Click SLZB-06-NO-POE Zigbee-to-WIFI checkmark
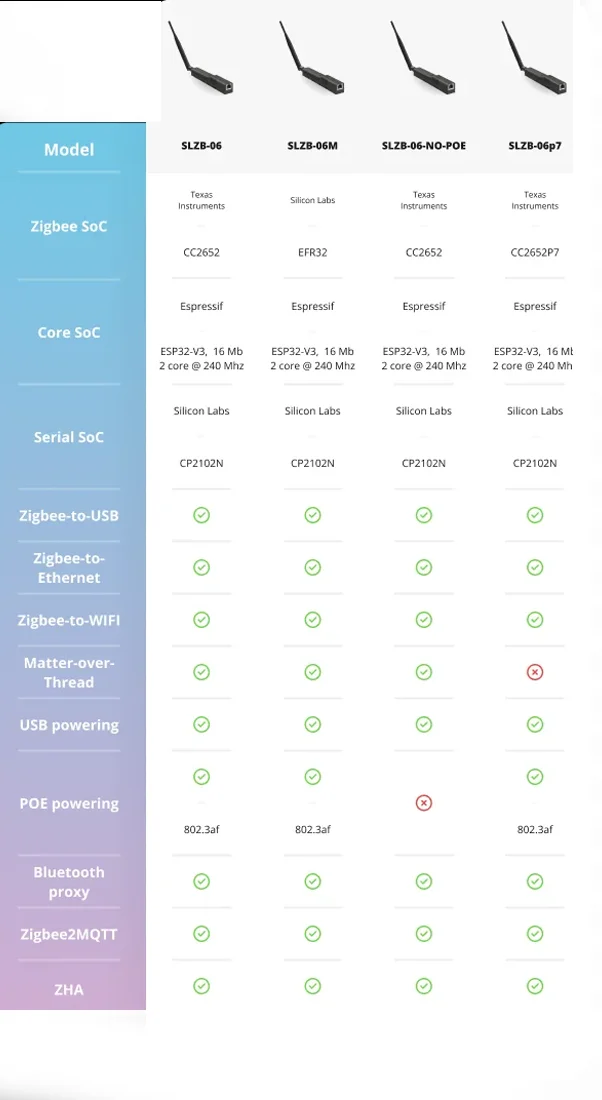This screenshot has width=602, height=1100. point(424,620)
